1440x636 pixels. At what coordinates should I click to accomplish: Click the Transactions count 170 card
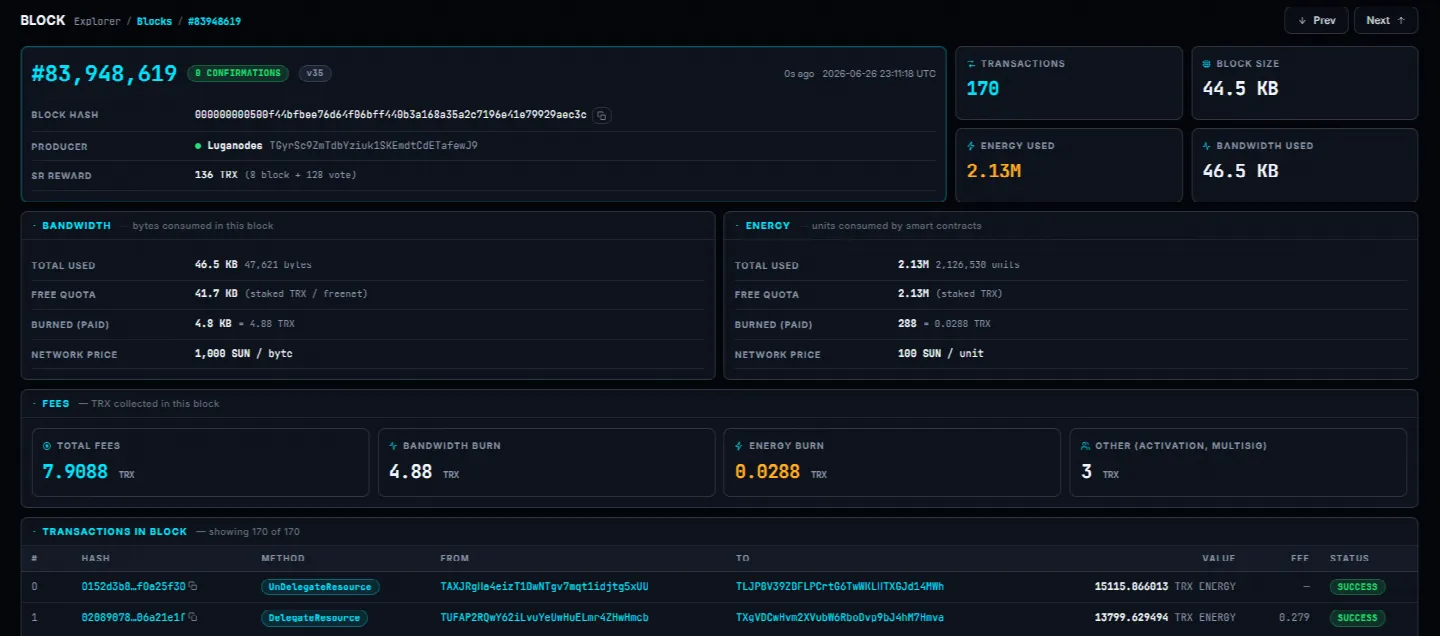1069,83
